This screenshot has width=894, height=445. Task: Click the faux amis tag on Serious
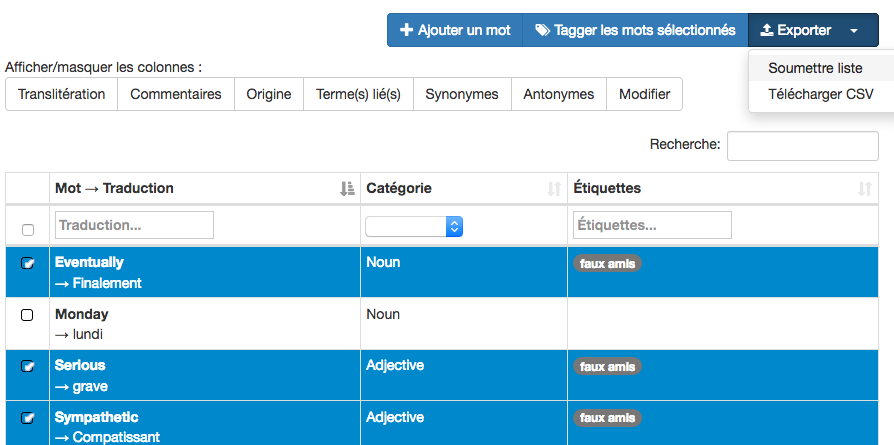607,366
